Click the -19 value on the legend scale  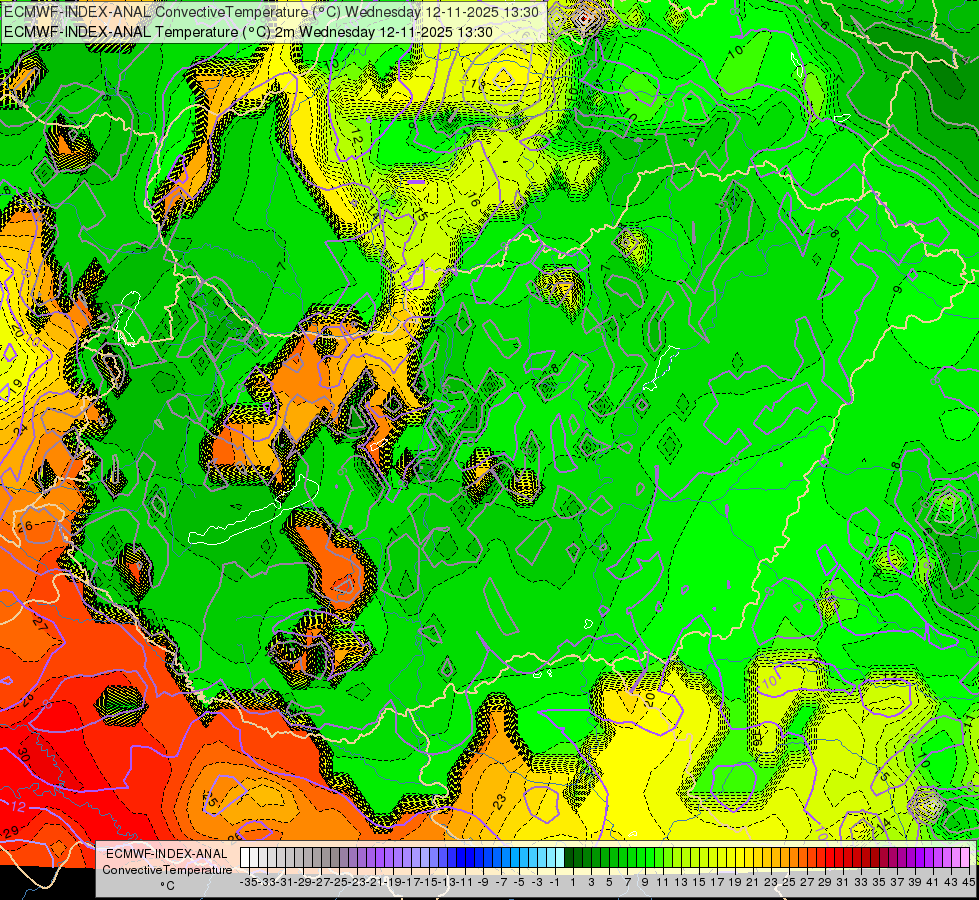coord(394,882)
